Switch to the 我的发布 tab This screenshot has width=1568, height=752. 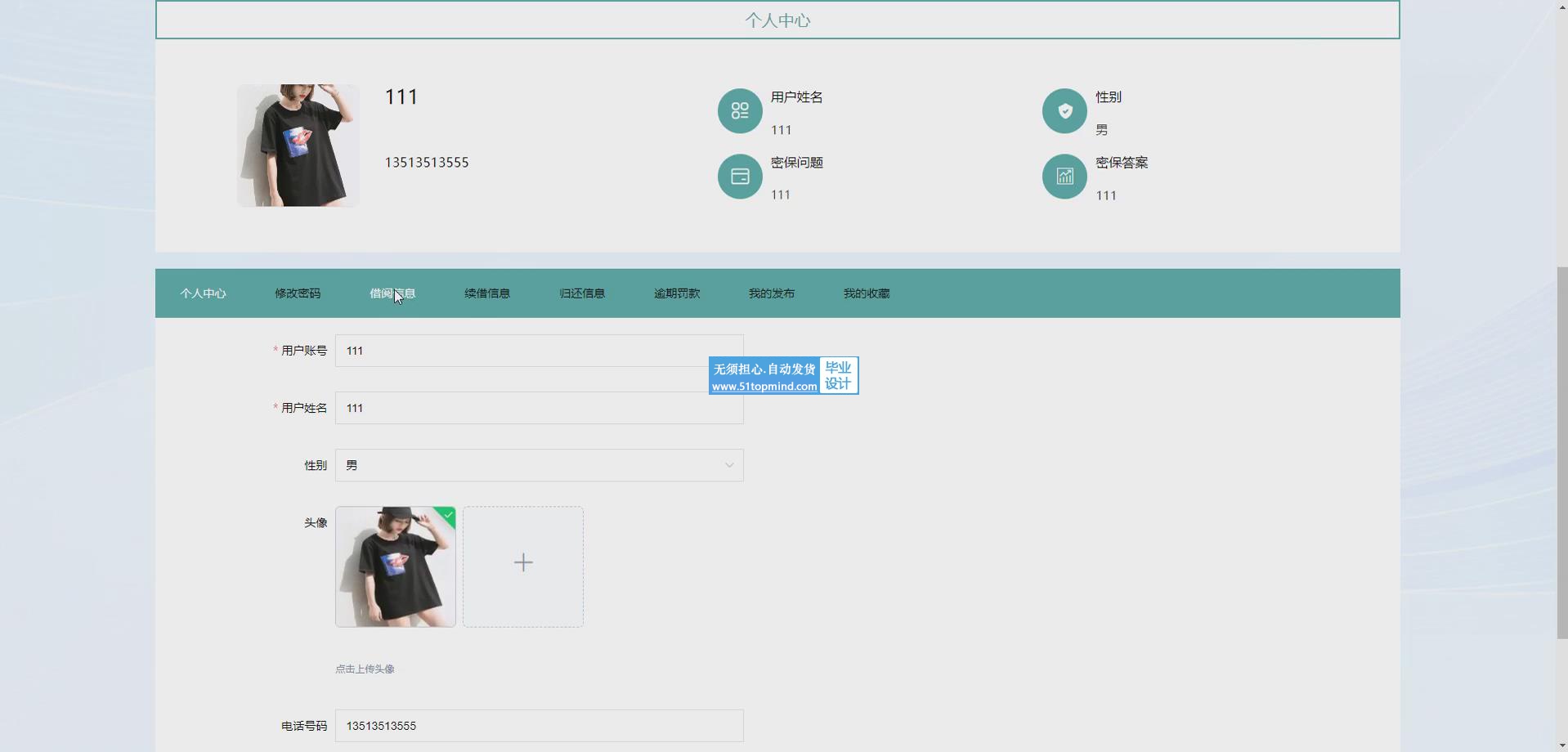(x=772, y=293)
